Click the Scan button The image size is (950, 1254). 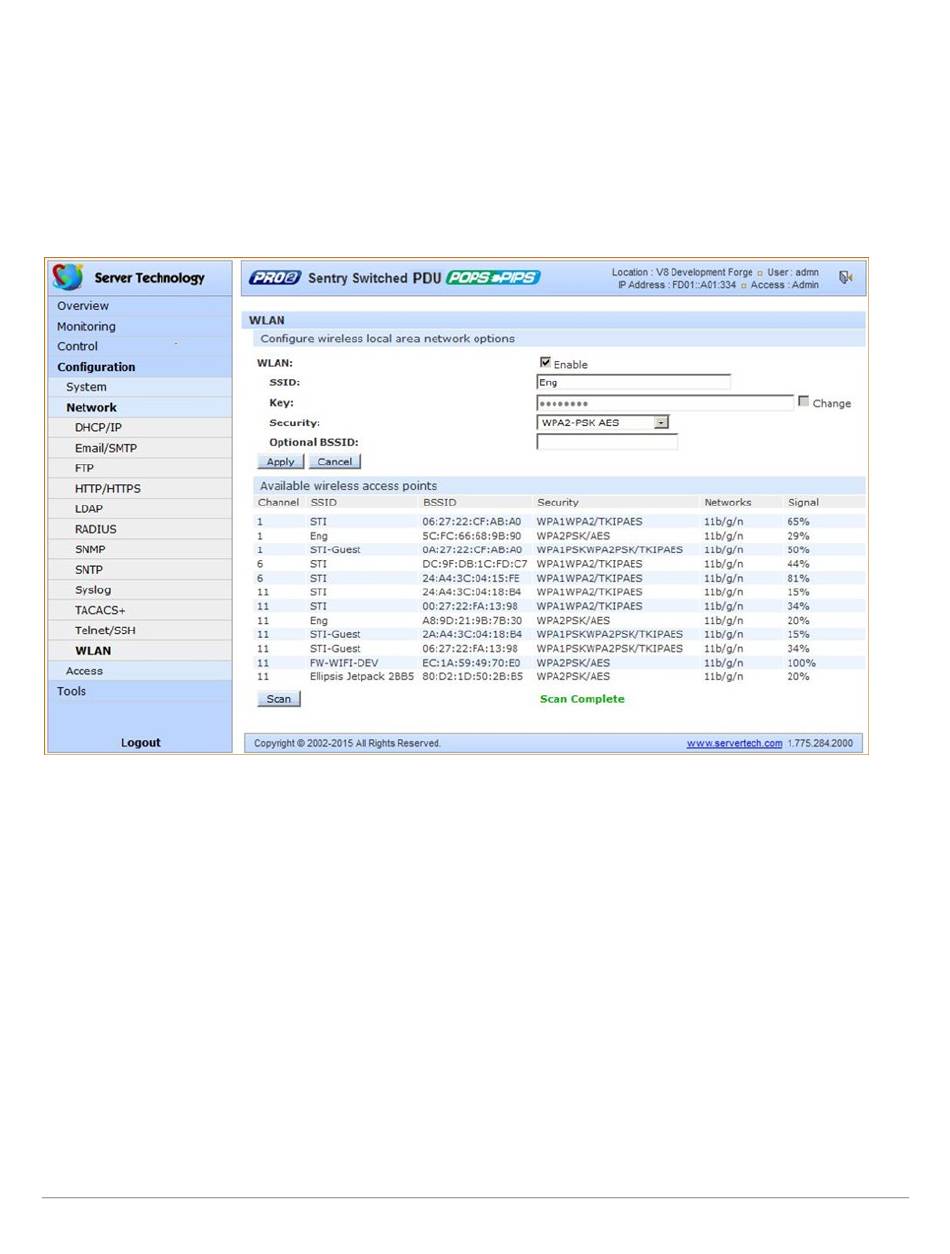[x=279, y=699]
